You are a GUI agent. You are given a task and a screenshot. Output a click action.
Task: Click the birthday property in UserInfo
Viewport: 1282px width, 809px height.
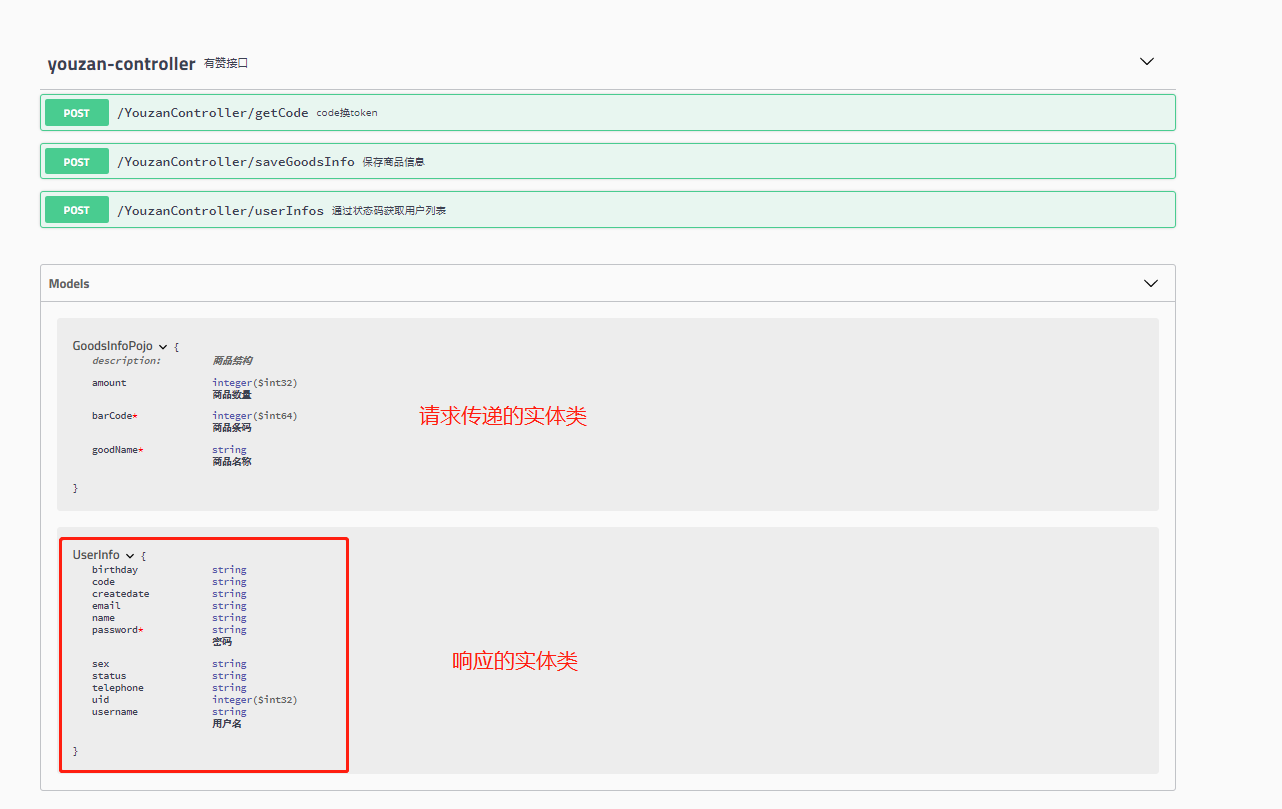point(115,570)
